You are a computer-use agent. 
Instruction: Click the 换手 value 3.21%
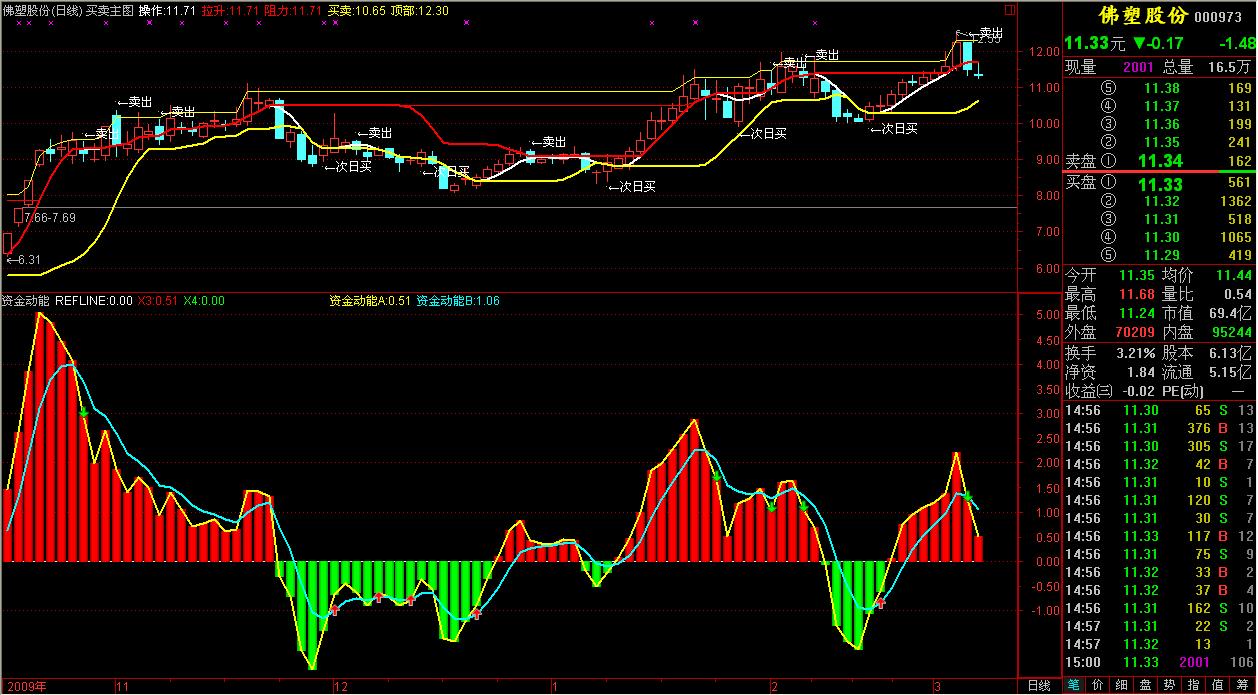click(x=1135, y=354)
